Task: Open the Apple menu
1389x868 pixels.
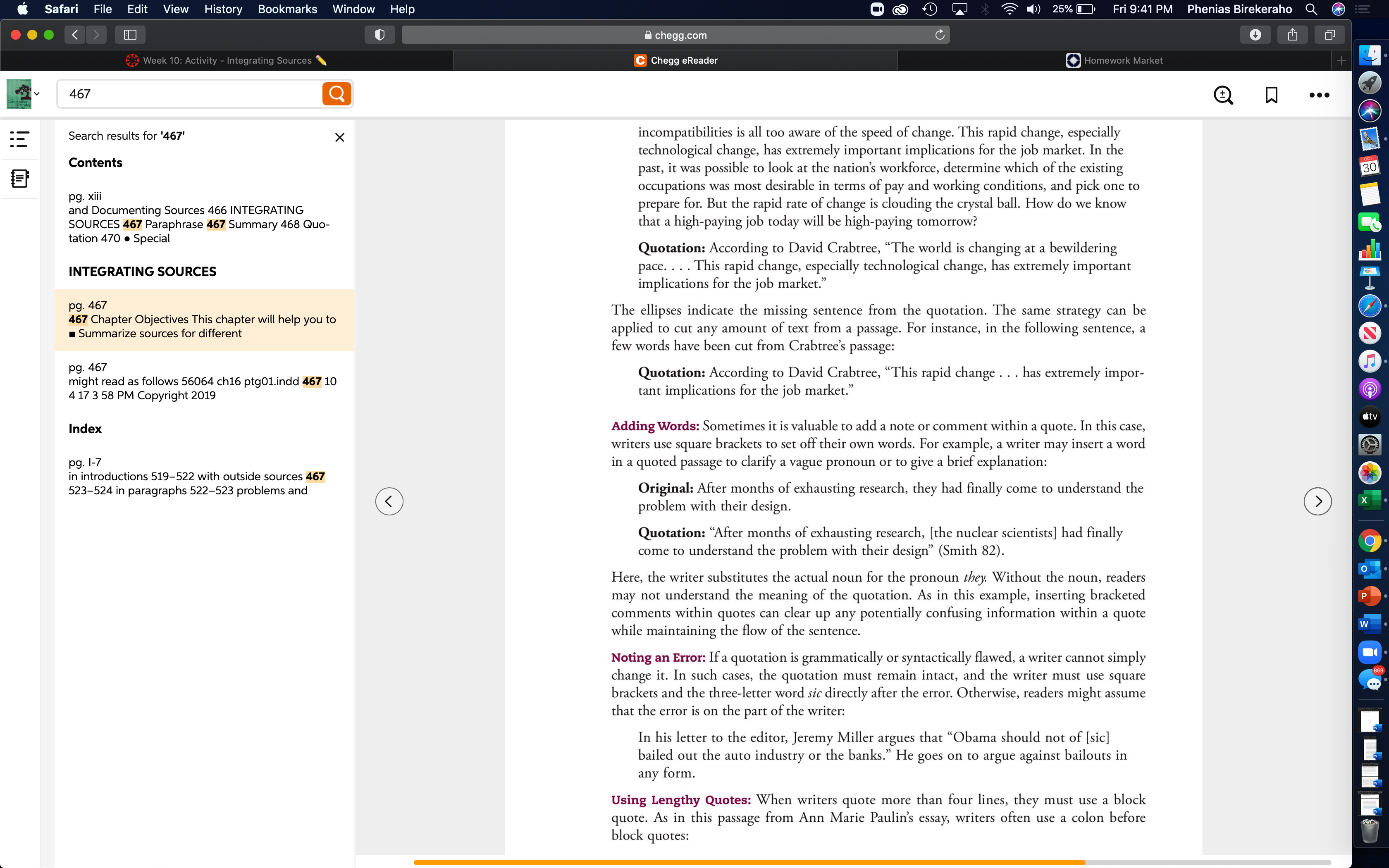Action: point(22,9)
